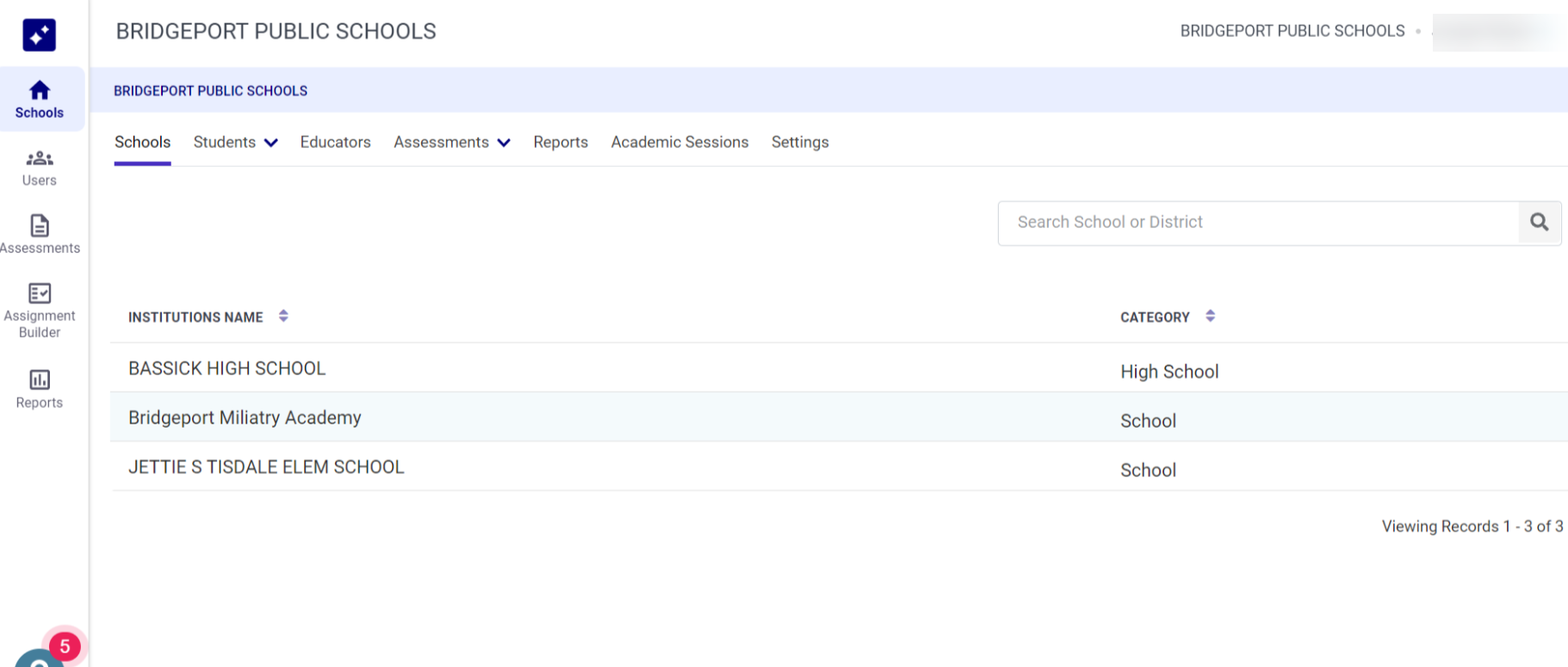This screenshot has height=667, width=1568.
Task: Focus the Search School or District field
Action: (1257, 223)
